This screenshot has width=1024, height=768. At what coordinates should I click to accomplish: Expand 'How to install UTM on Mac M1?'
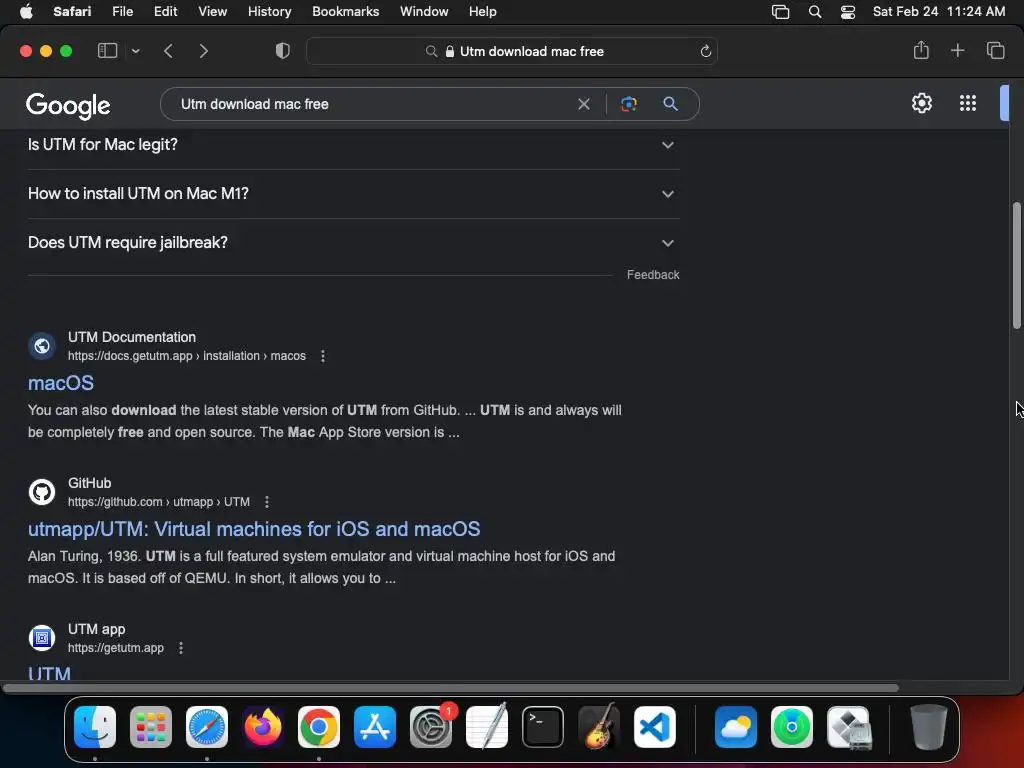pyautogui.click(x=353, y=193)
